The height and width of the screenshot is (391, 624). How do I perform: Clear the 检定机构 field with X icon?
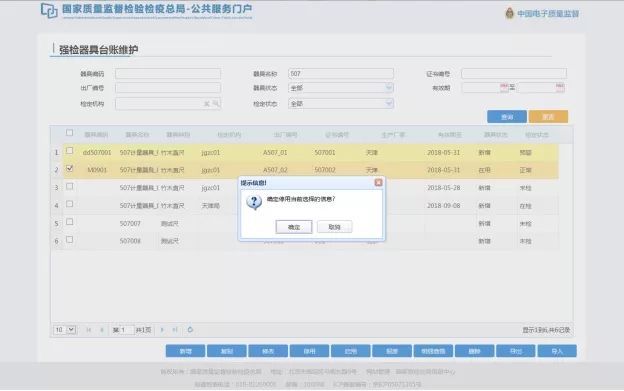(x=207, y=104)
